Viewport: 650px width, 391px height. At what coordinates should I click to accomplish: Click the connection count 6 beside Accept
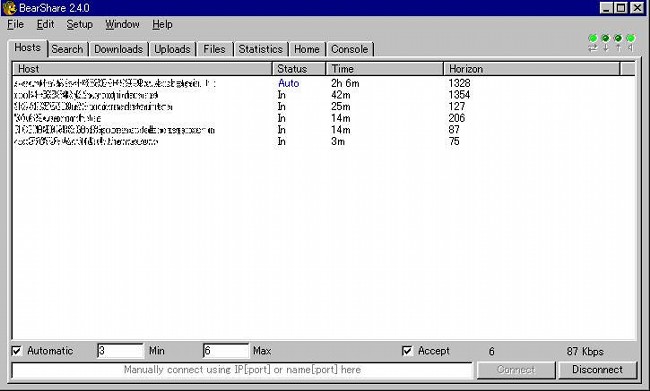pyautogui.click(x=491, y=351)
